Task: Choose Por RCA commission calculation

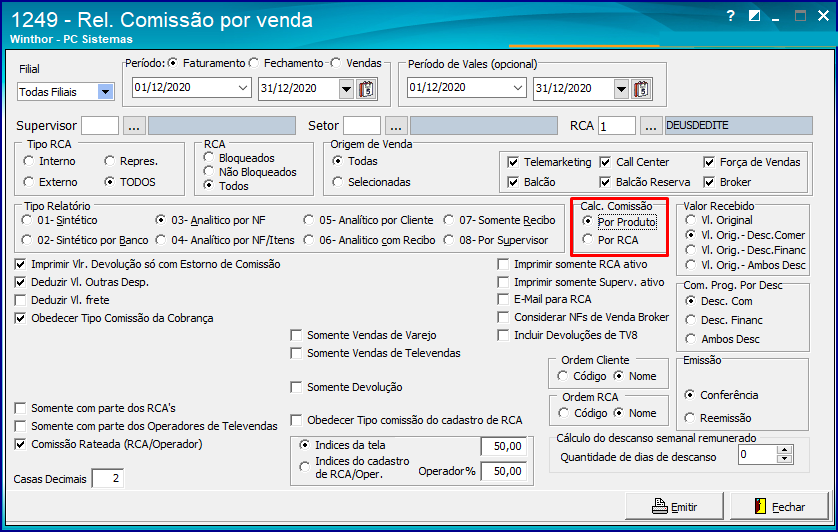Action: (587, 240)
